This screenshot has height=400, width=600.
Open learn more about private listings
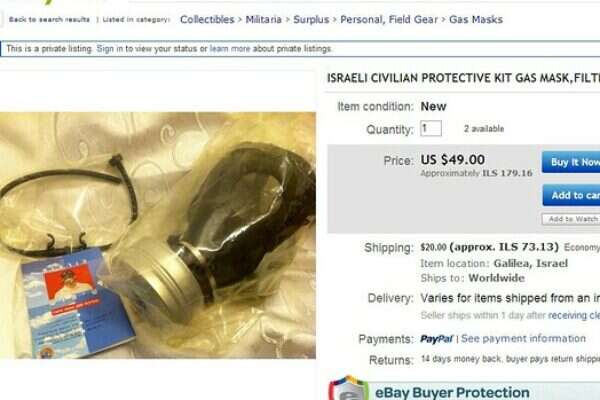(230, 49)
